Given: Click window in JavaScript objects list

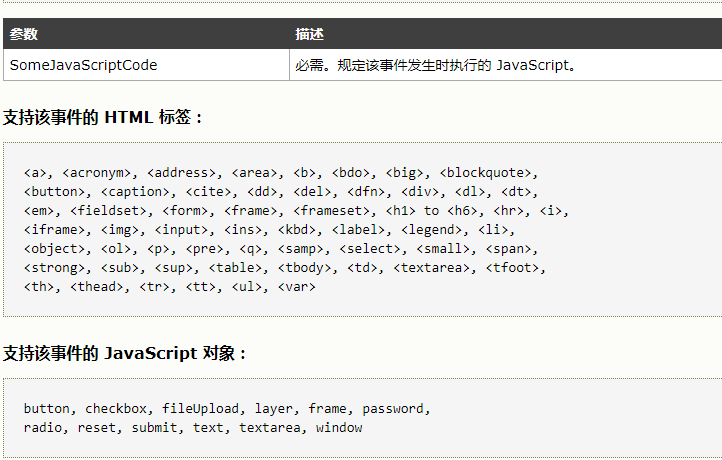Looking at the screenshot, I should 339,427.
